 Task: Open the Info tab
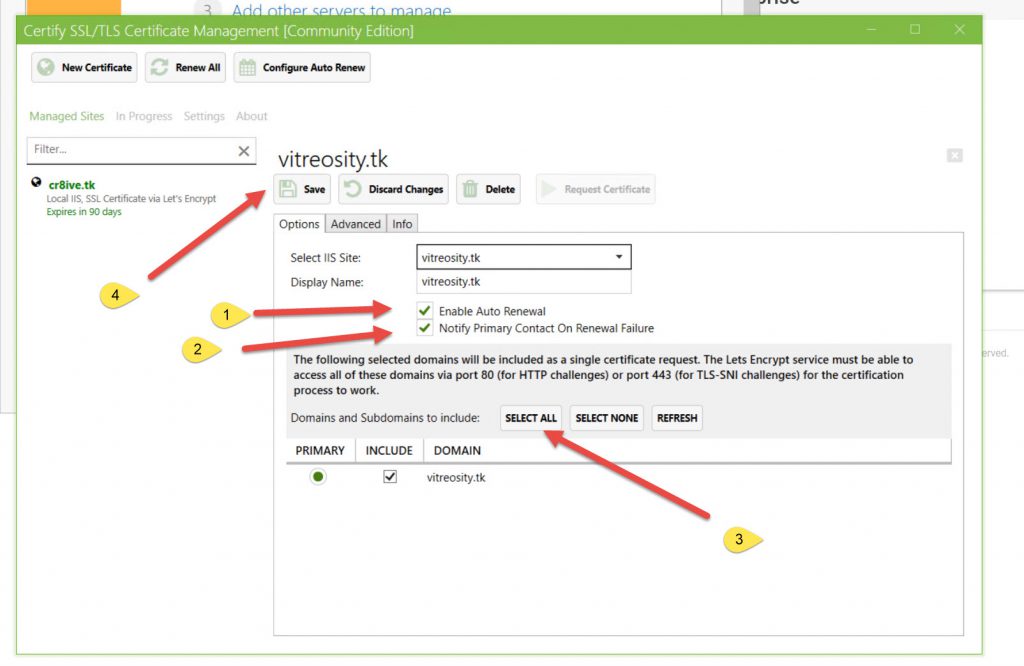[402, 224]
